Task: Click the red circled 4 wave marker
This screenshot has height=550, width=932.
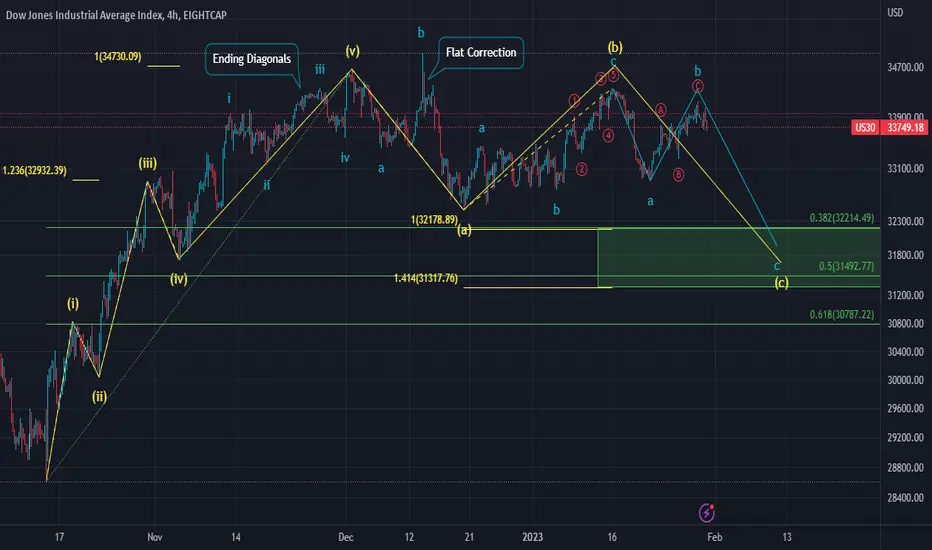Action: 609,136
